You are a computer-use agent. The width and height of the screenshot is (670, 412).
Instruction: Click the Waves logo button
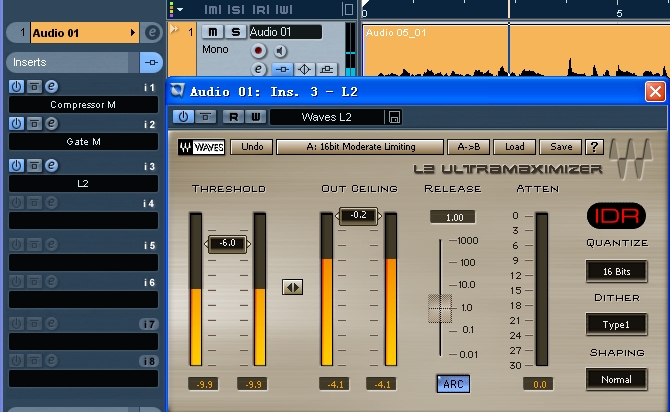(x=201, y=147)
